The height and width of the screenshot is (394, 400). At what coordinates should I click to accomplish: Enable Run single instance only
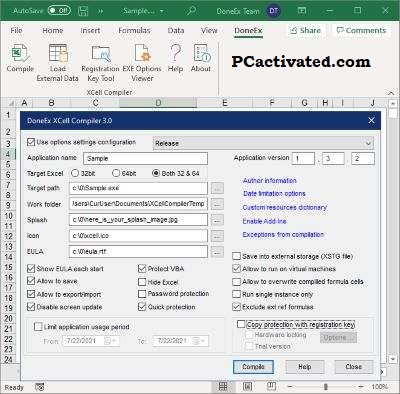pyautogui.click(x=236, y=294)
